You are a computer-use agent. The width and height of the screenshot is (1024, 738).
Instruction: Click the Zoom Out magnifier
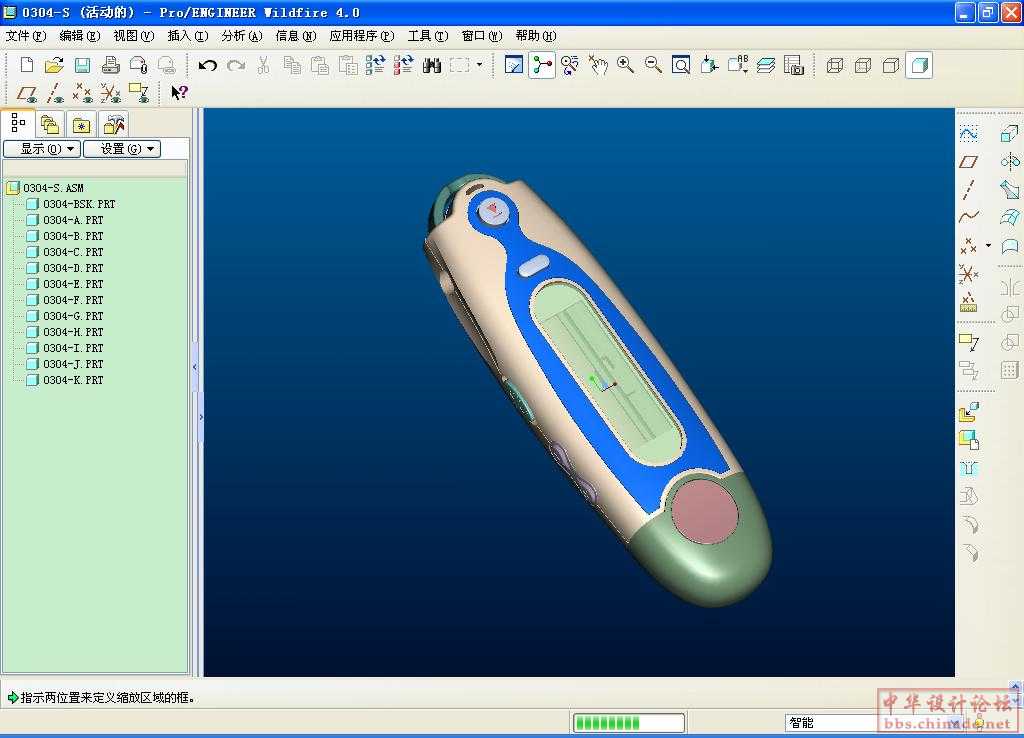654,65
